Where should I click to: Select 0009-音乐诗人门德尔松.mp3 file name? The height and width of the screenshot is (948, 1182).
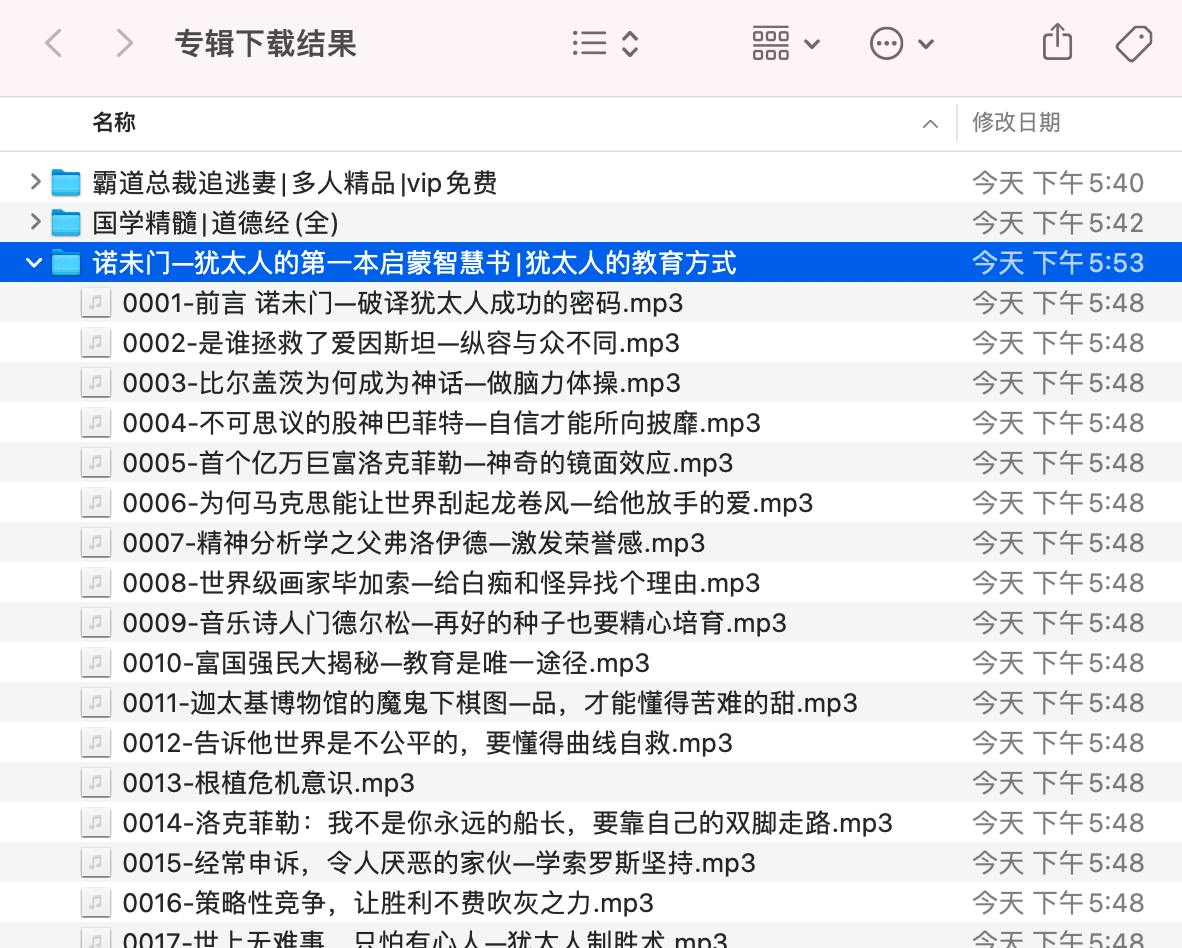(x=455, y=622)
